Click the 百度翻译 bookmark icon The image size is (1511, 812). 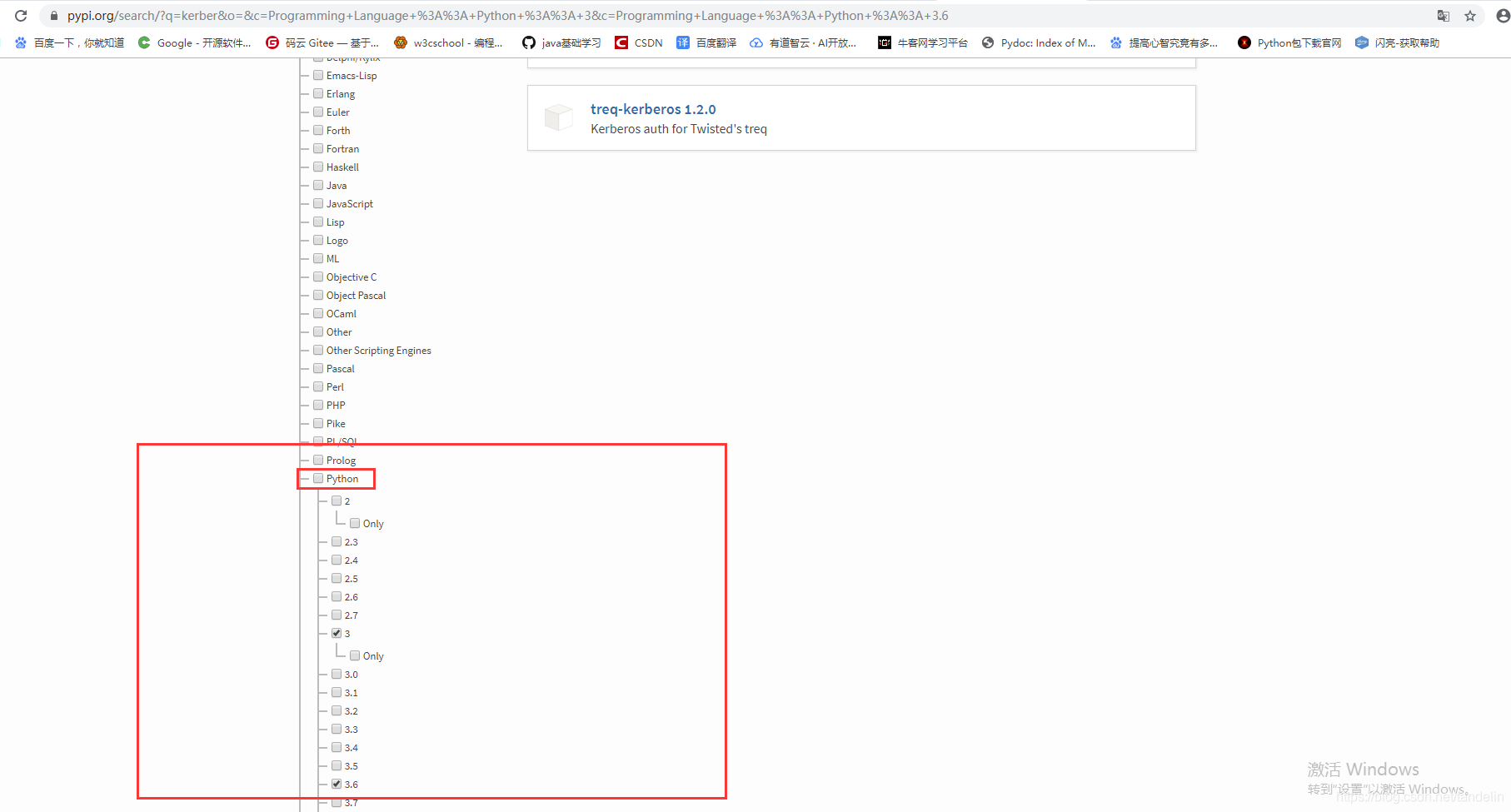[682, 42]
